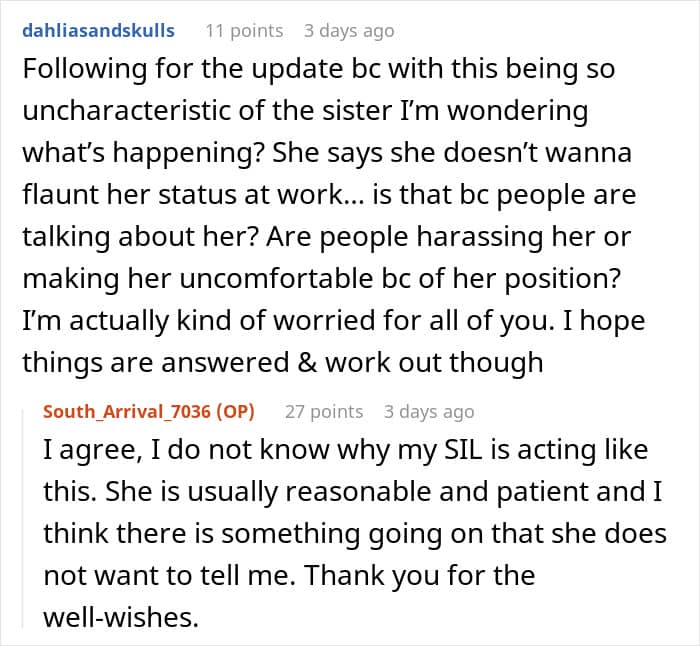The width and height of the screenshot is (700, 646).
Task: Click the 'well-wishes.' text ending the reply
Action: (121, 618)
